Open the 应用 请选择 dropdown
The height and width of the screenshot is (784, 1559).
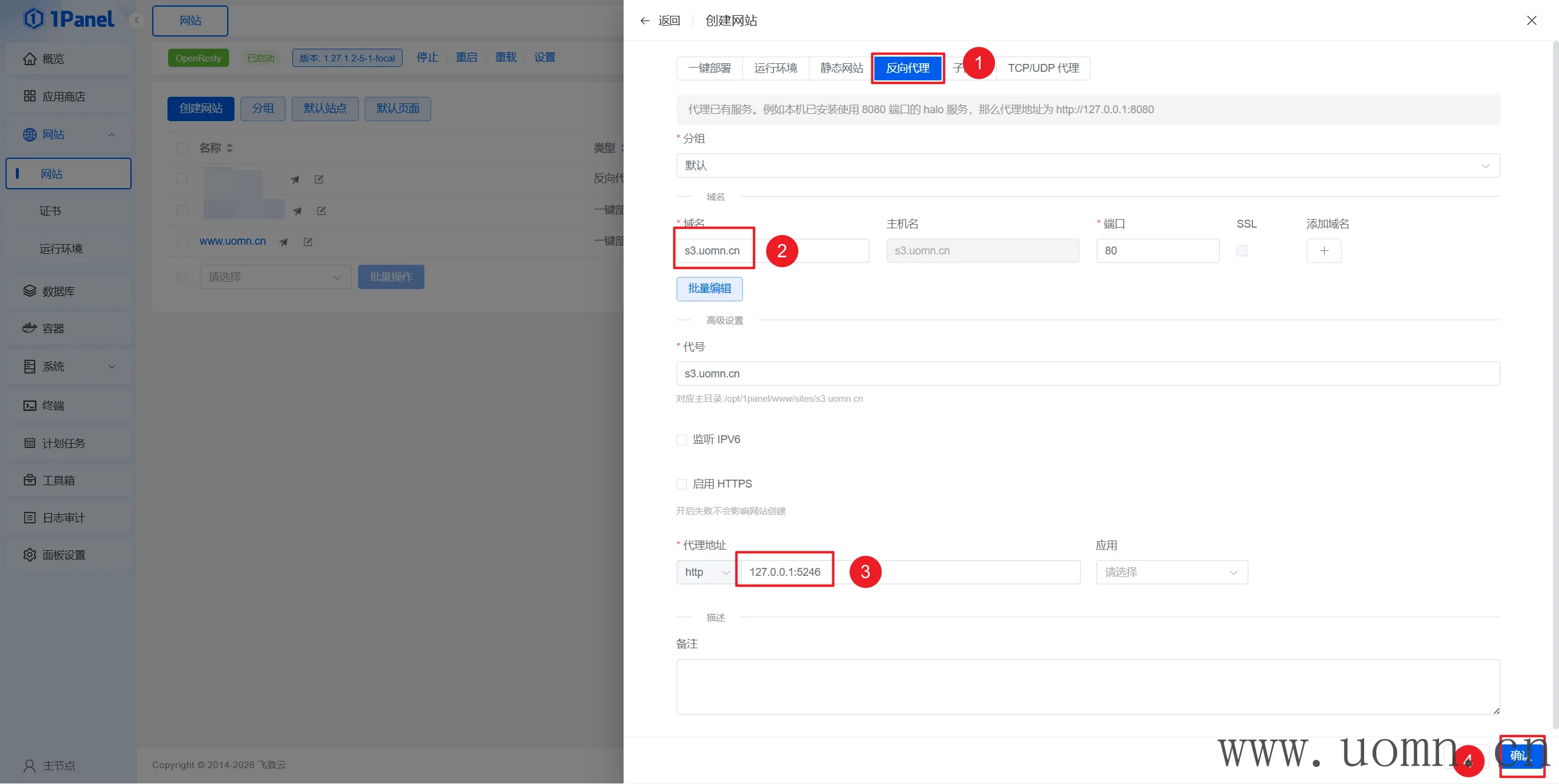[x=1171, y=572]
